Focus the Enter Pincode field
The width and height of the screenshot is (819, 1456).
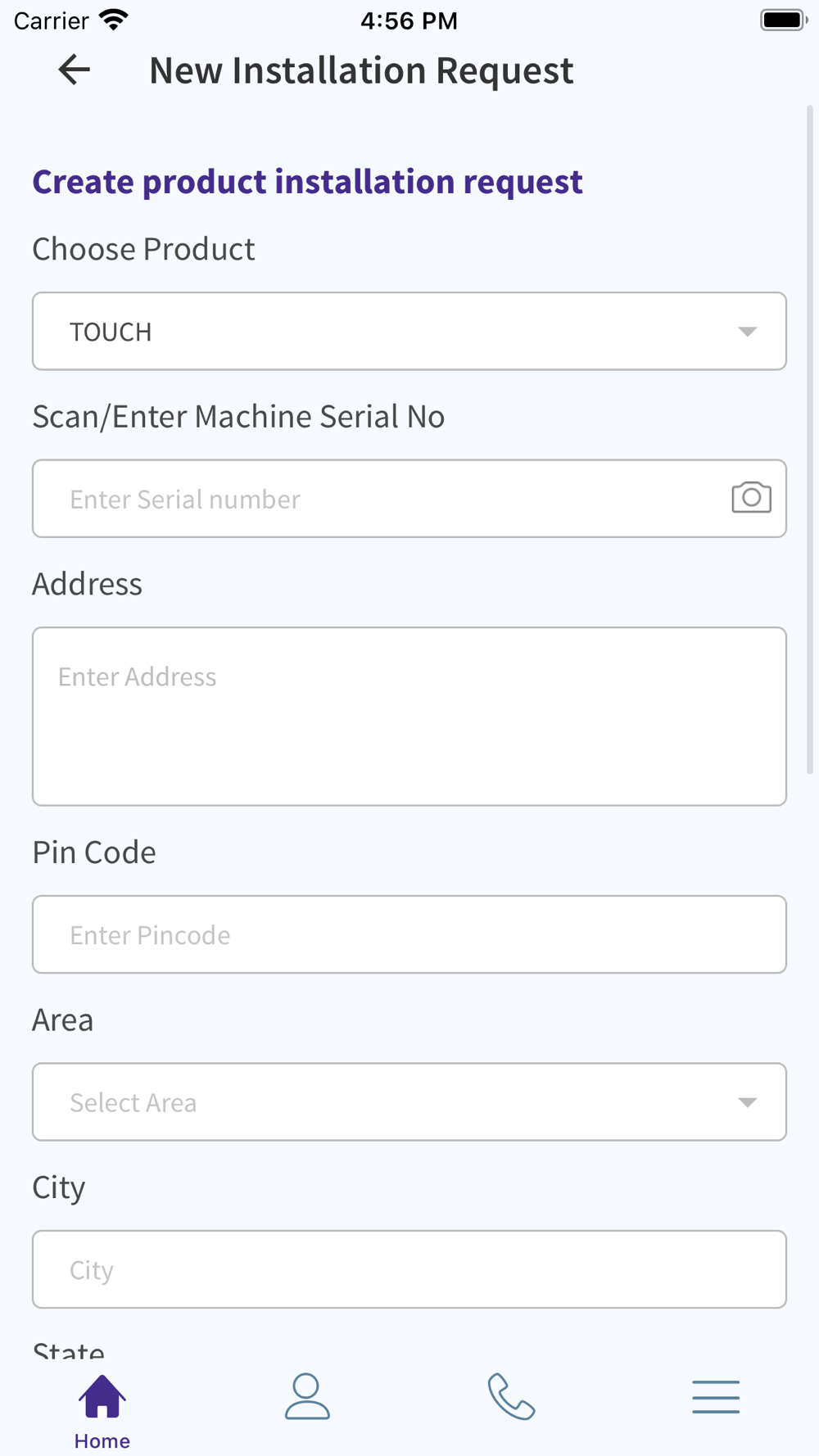point(409,934)
